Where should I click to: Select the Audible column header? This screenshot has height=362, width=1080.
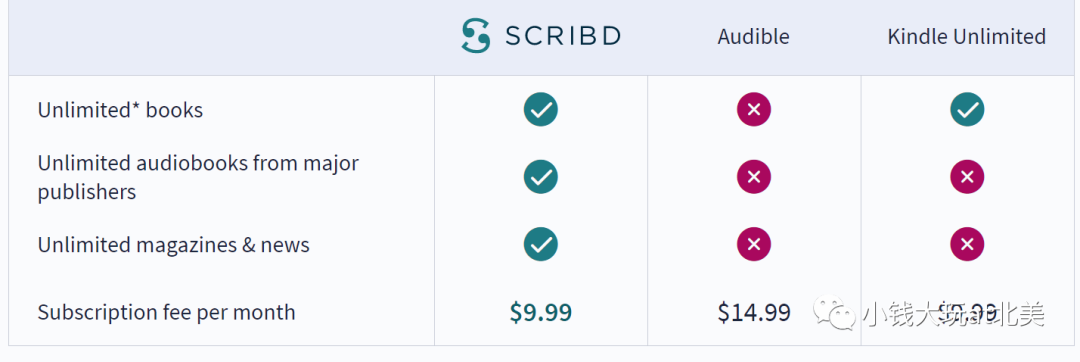click(754, 36)
